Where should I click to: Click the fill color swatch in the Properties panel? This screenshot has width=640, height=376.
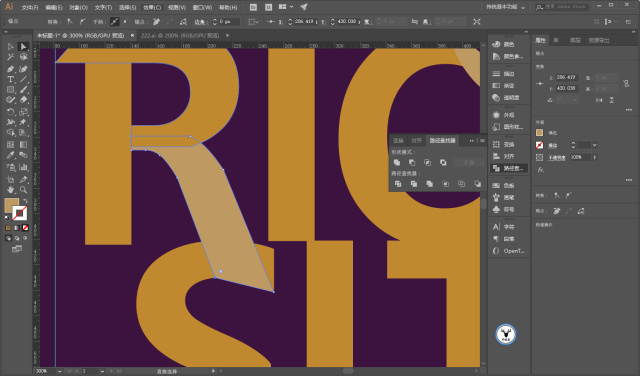(540, 133)
